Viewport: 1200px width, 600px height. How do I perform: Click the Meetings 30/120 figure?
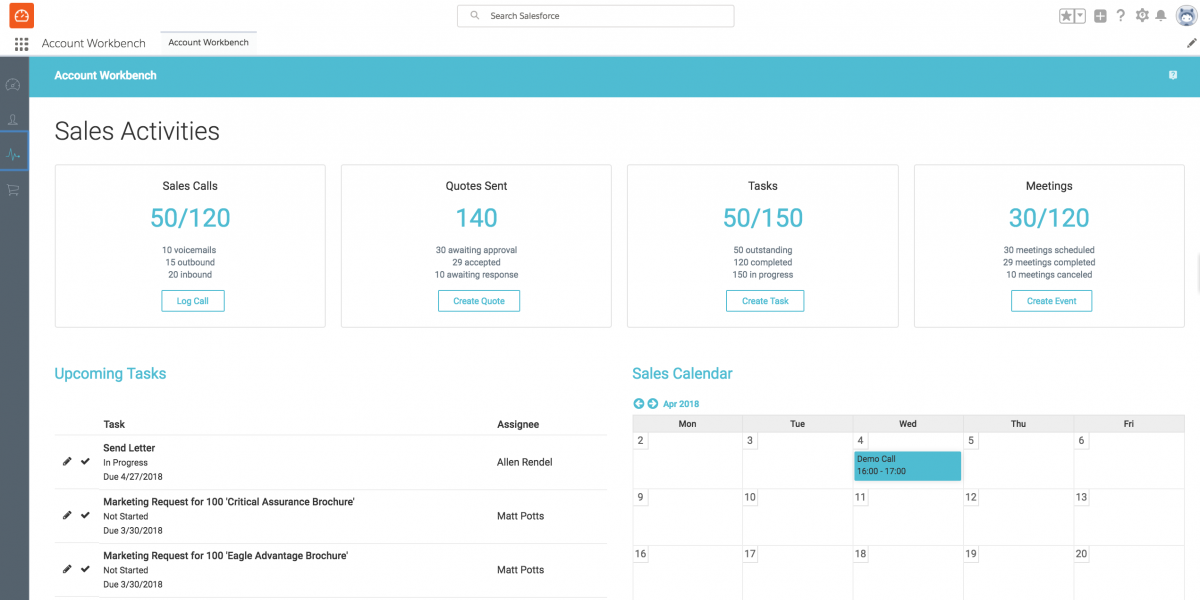point(1049,218)
